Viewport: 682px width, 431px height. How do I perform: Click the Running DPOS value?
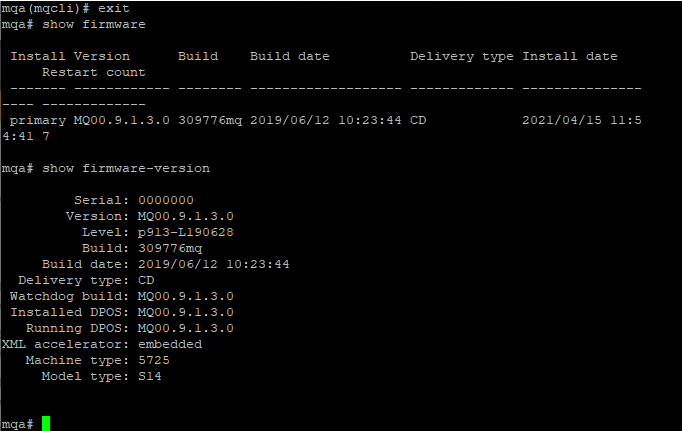186,328
